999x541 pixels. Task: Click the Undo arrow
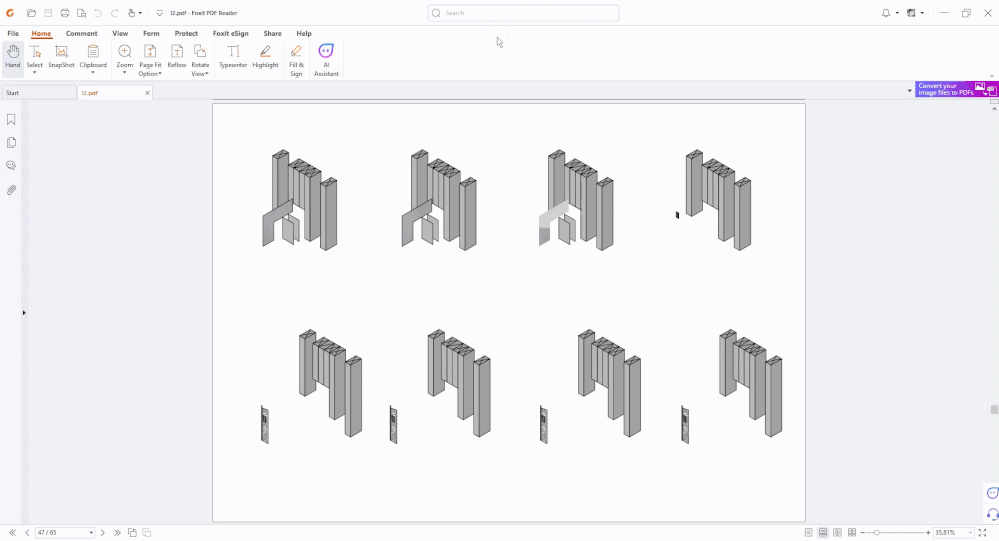(98, 13)
